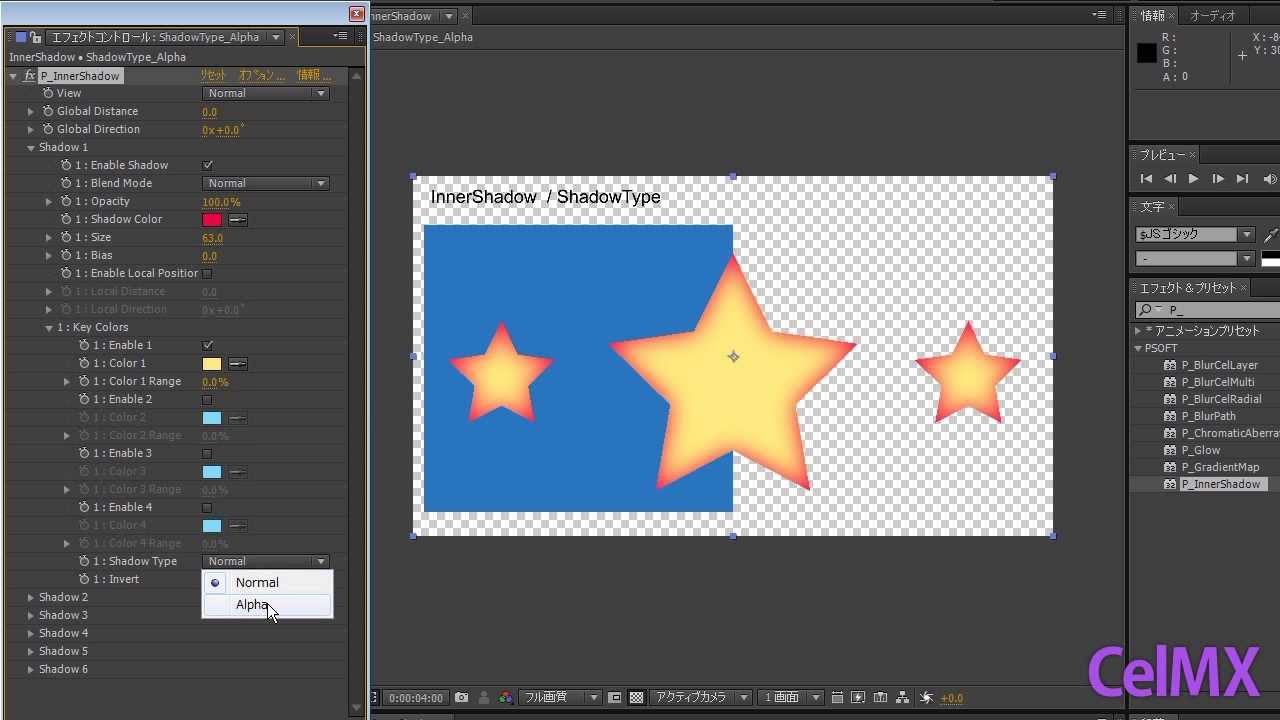This screenshot has height=720, width=1280.
Task: Collapse the PSOFT effects folder
Action: [x=1138, y=348]
